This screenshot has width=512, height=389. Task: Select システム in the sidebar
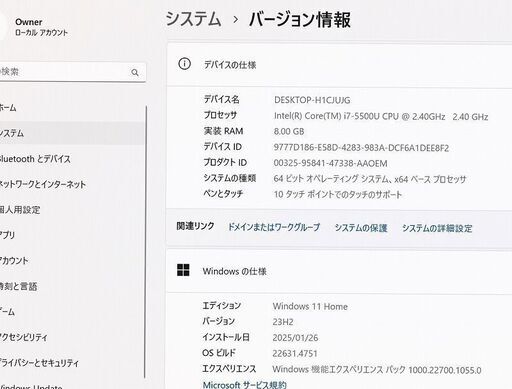(72, 133)
